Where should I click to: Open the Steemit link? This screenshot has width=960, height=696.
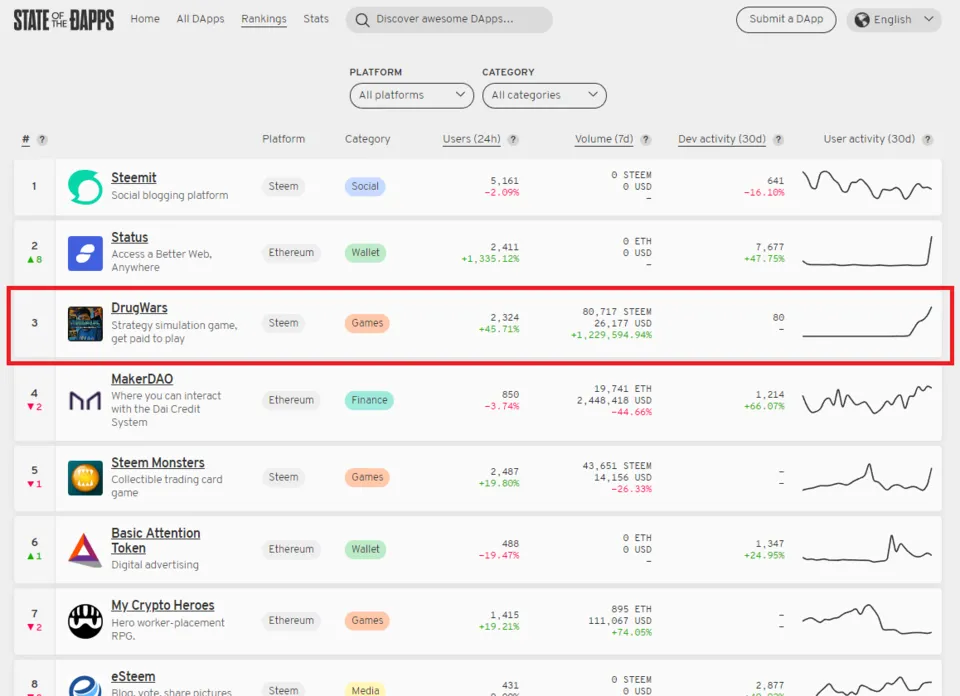point(133,178)
